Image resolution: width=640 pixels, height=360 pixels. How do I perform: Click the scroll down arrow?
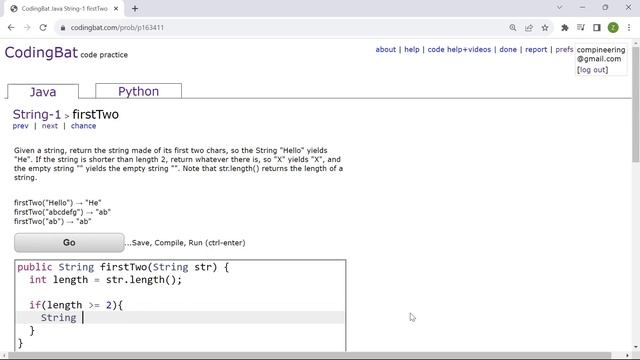(x=636, y=347)
